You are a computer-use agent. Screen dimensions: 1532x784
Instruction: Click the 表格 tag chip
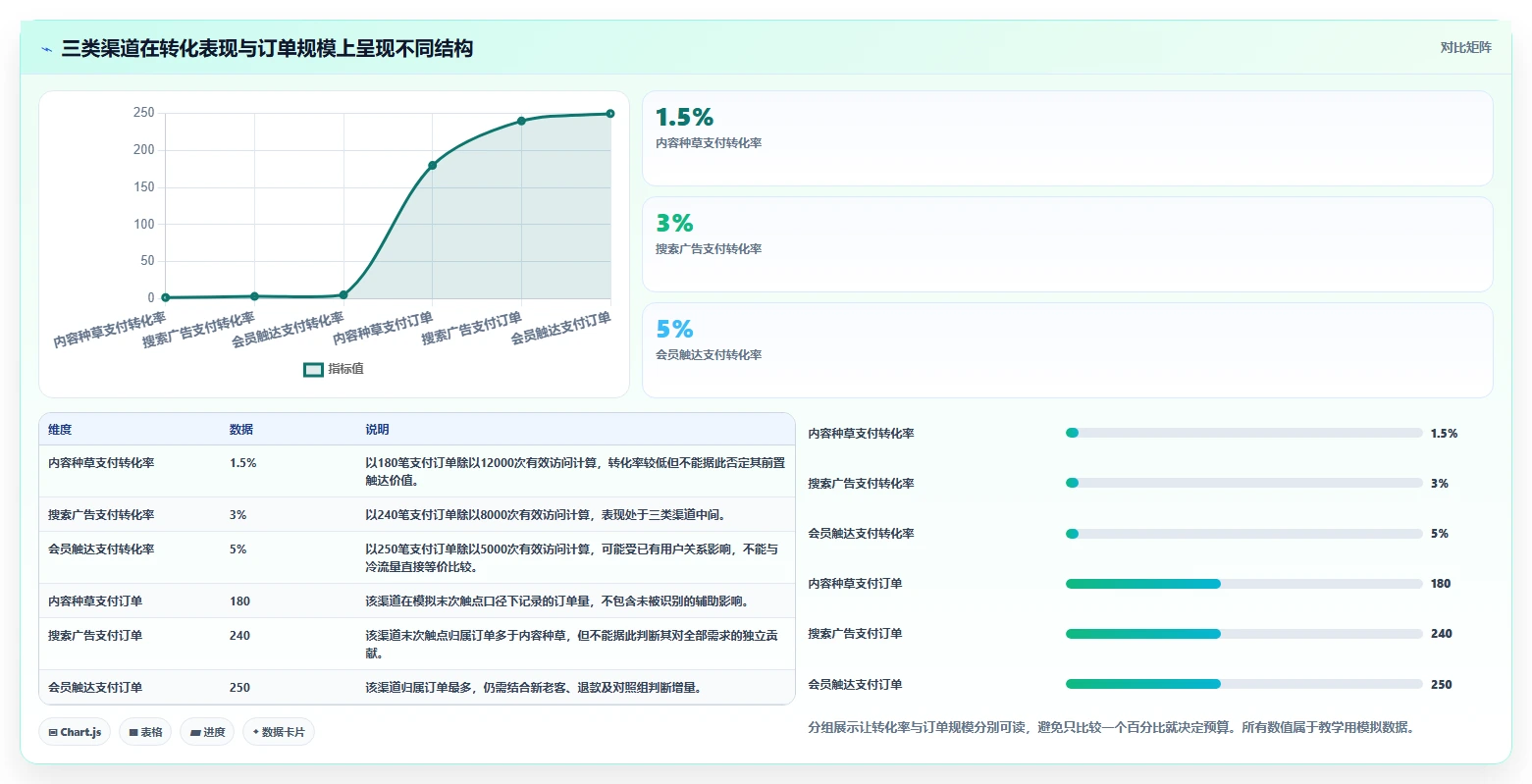[145, 732]
